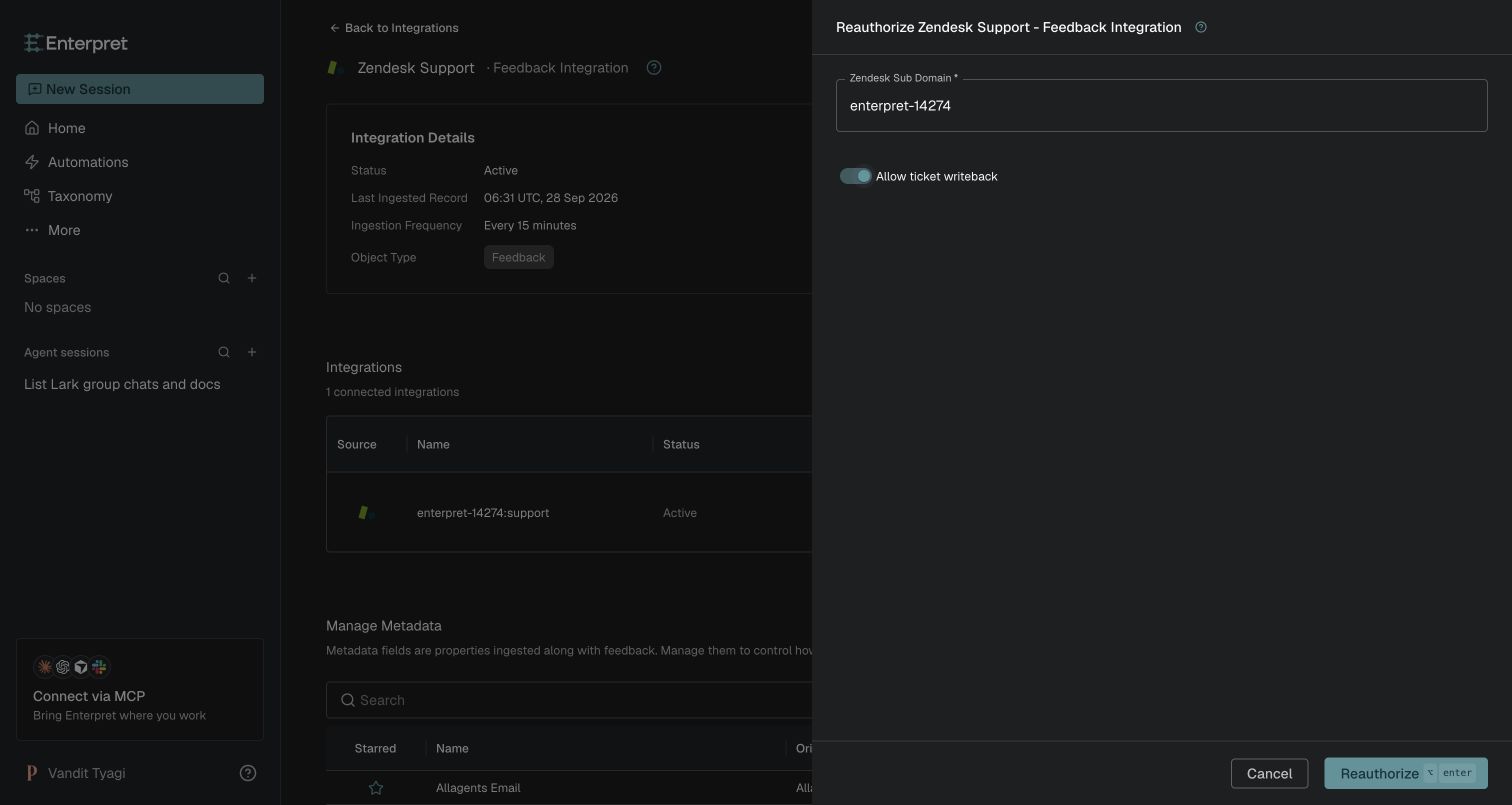Click the Feedback object type chip
The image size is (1512, 805).
pos(518,257)
